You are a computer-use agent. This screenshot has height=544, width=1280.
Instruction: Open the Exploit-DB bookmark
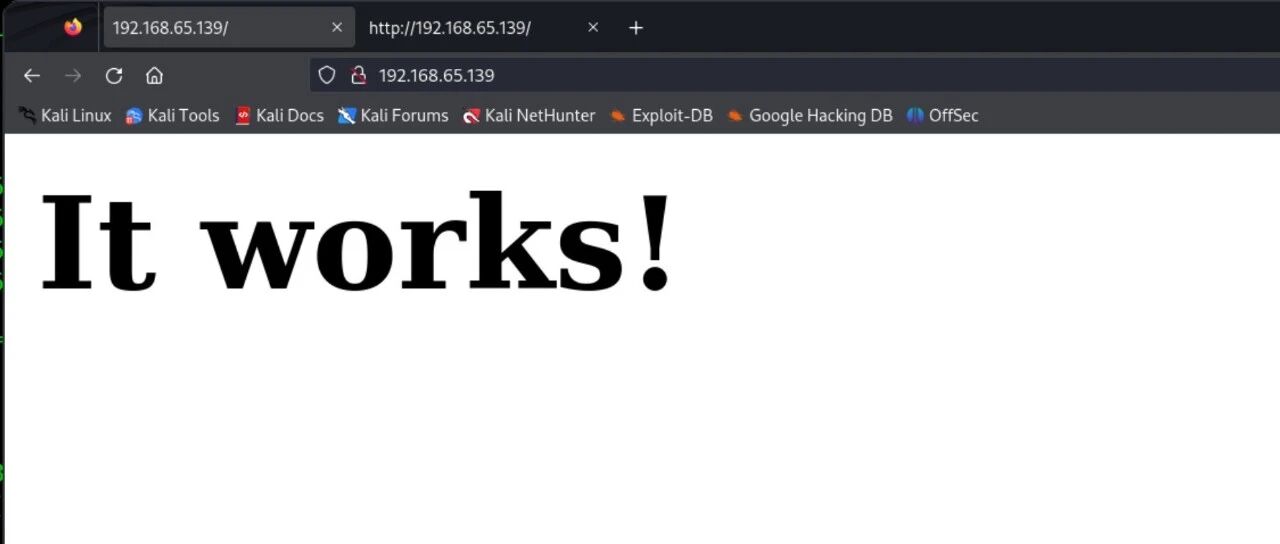coord(661,116)
